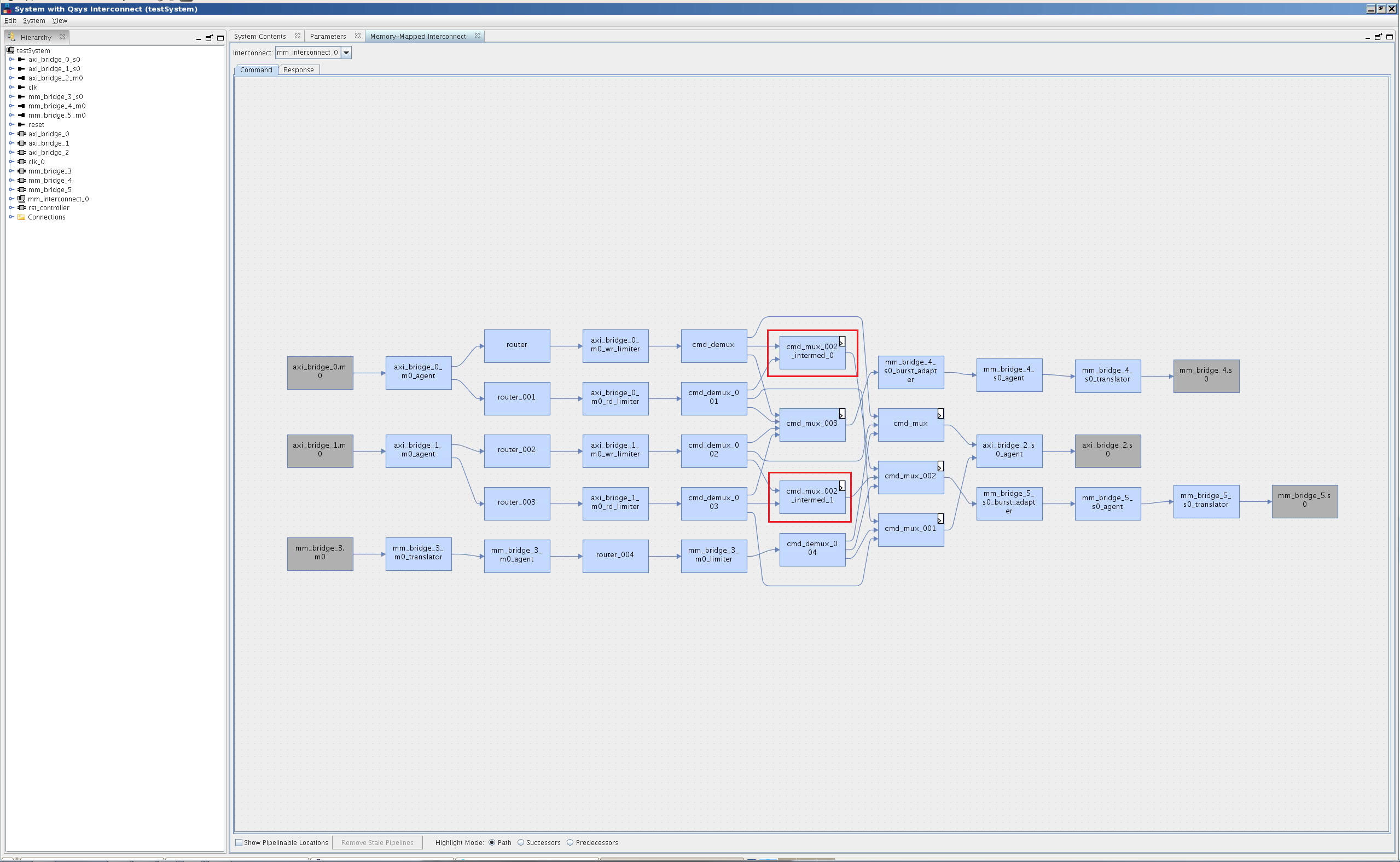This screenshot has height=862, width=1400.
Task: Click the router_004 block in diagram
Action: point(615,555)
